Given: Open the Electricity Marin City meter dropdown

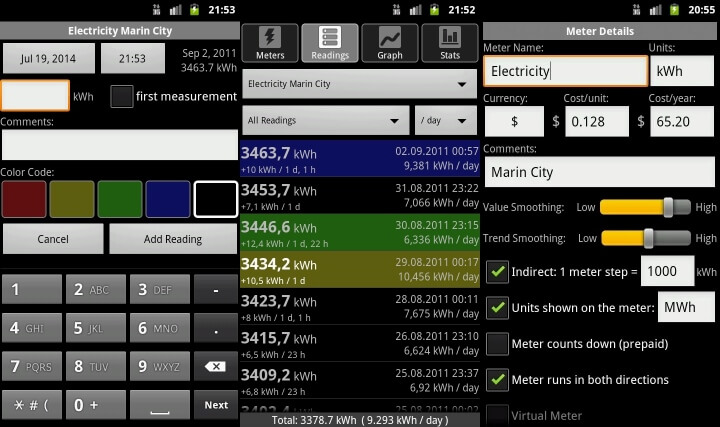Looking at the screenshot, I should point(360,84).
